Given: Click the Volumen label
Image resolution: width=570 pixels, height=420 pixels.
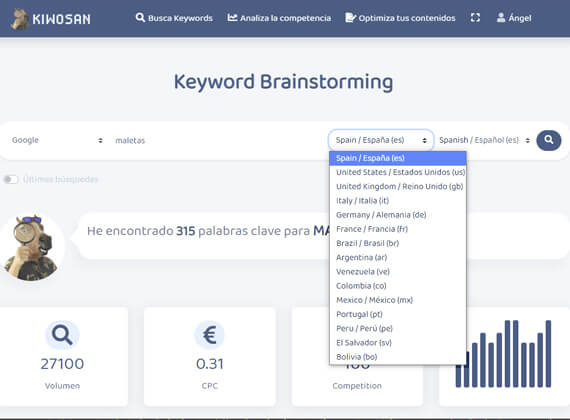Looking at the screenshot, I should [62, 386].
